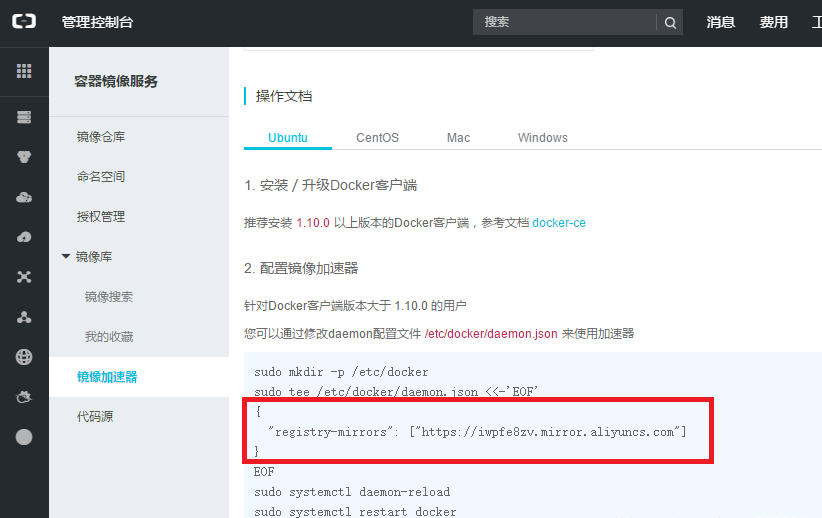Open 镜像搜索 under 镜像库
This screenshot has height=518, width=822.
[109, 297]
